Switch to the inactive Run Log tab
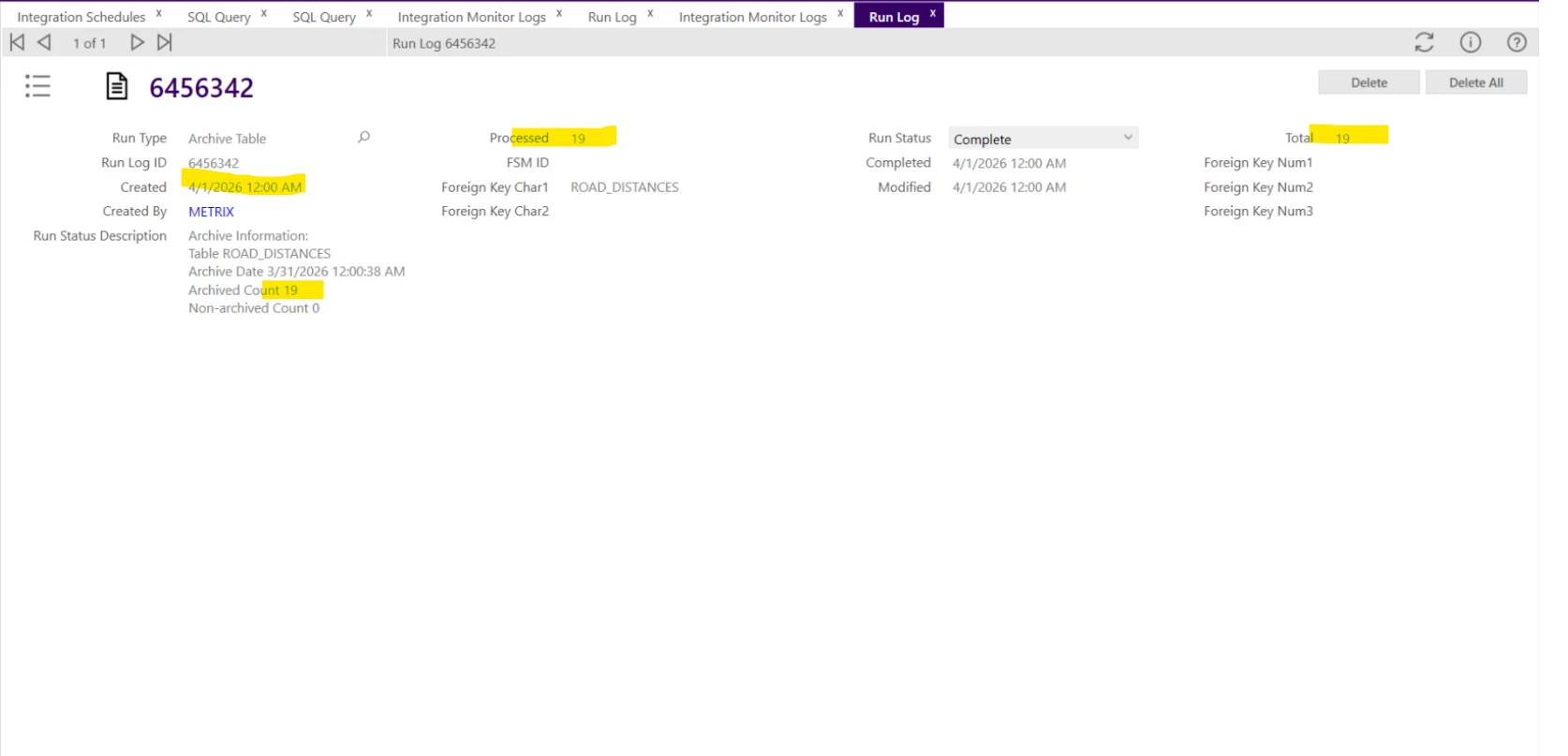The height and width of the screenshot is (756, 1568). 613,17
